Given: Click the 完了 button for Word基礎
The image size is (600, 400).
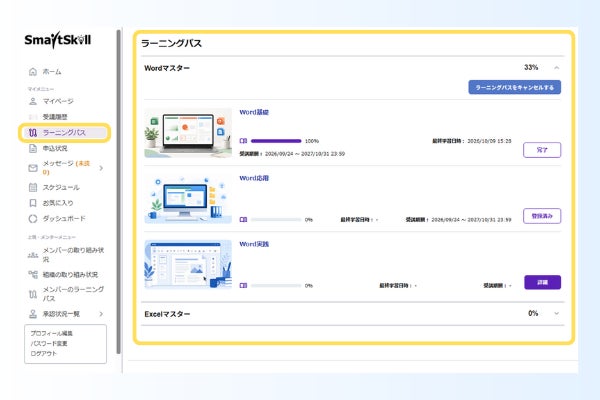Looking at the screenshot, I should (542, 150).
